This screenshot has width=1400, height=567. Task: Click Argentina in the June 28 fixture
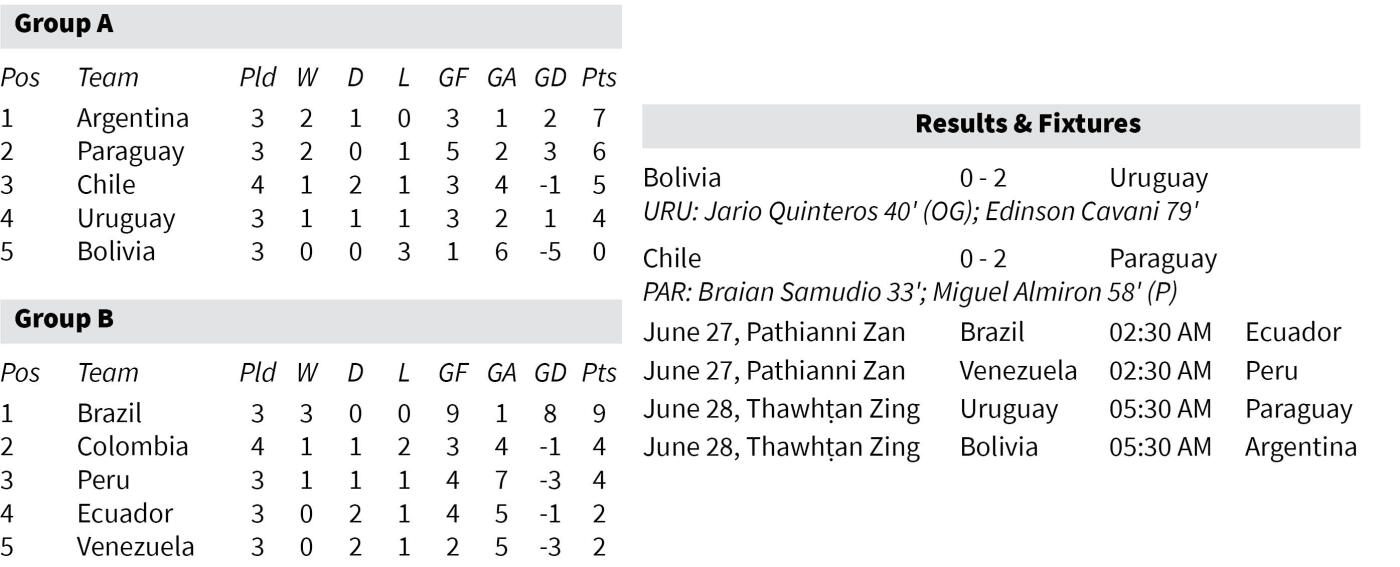[x=1300, y=447]
